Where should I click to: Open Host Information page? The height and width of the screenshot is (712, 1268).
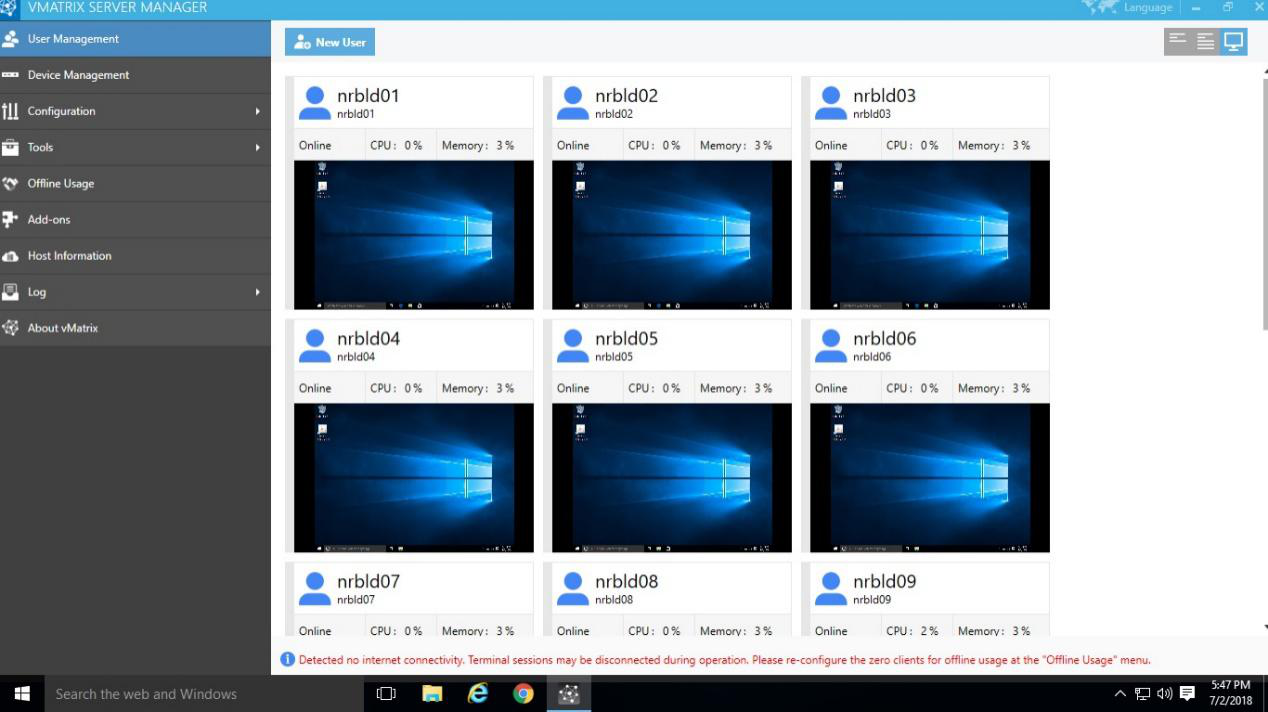(x=135, y=255)
